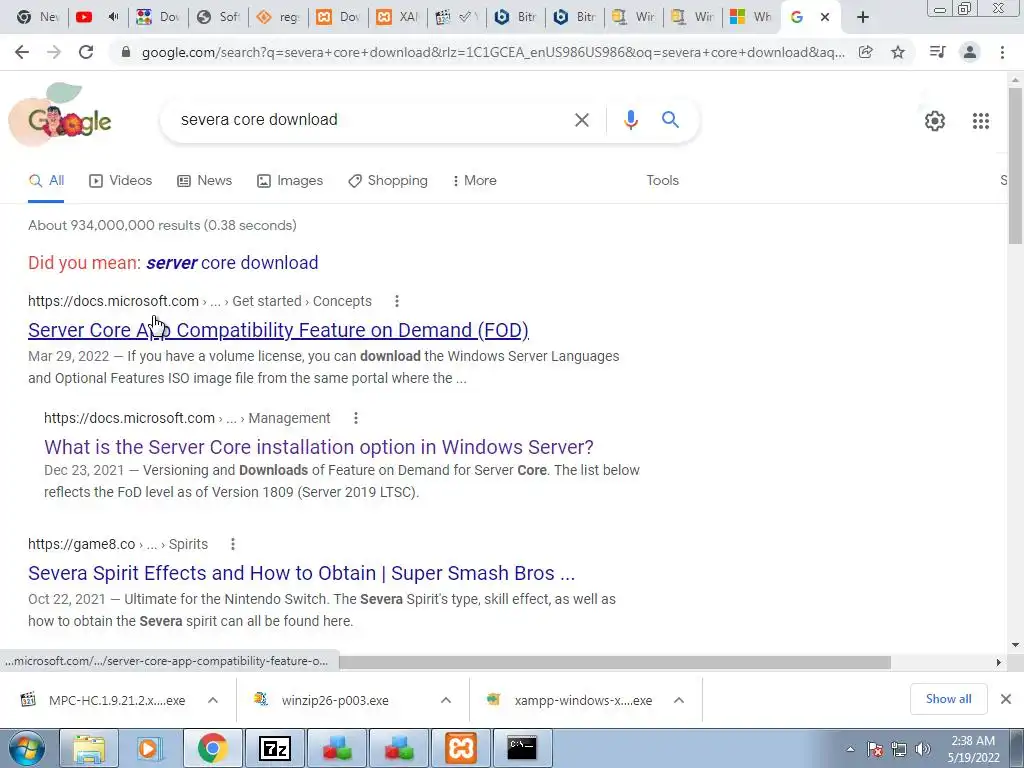
Task: Open Chrome three-dot menu
Action: [1002, 52]
